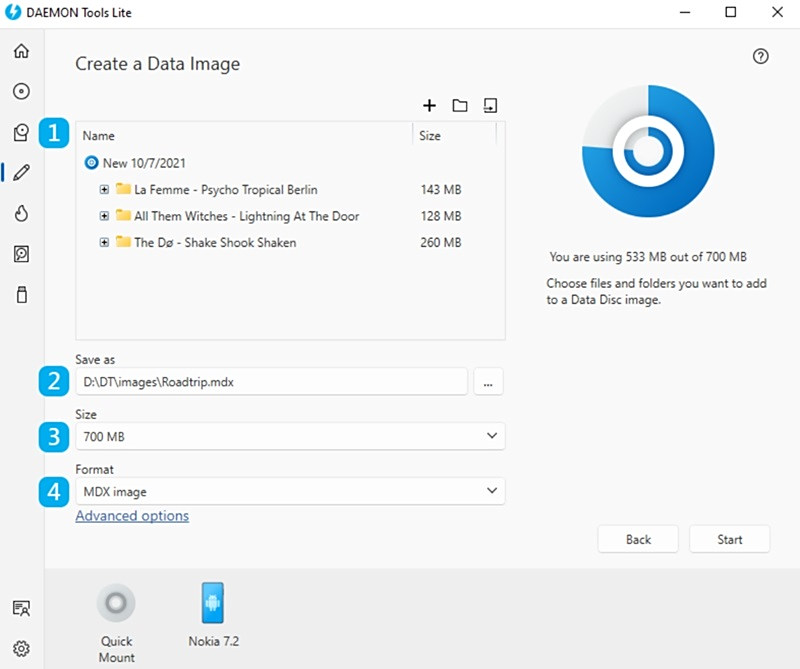
Task: Click the Save as file path field
Action: [270, 381]
